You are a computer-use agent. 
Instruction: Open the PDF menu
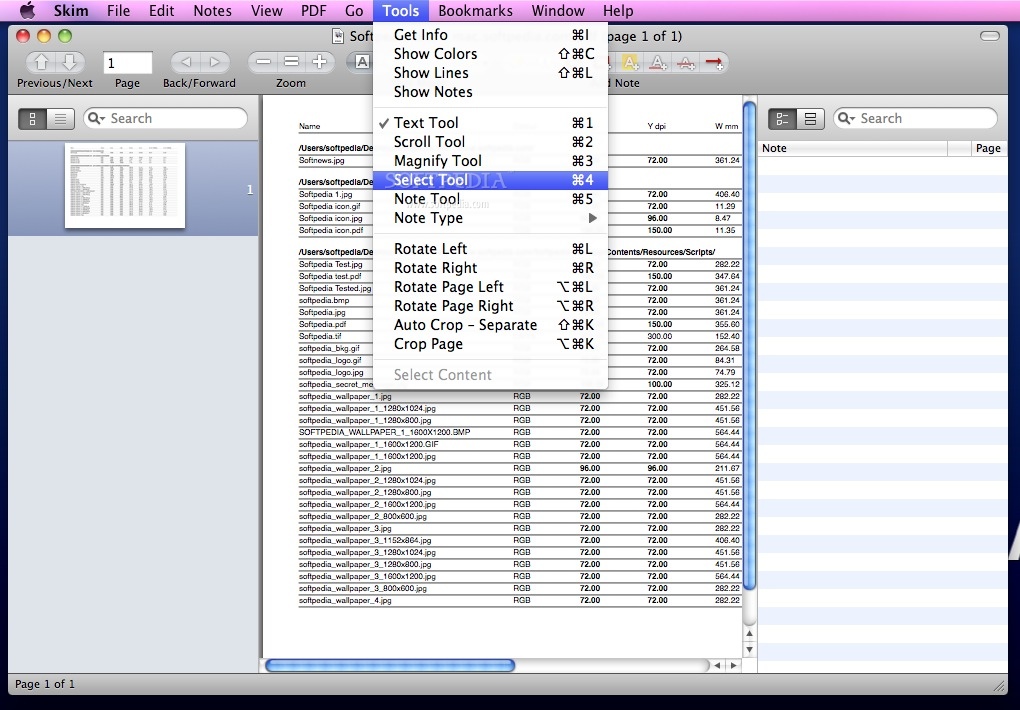pos(314,10)
